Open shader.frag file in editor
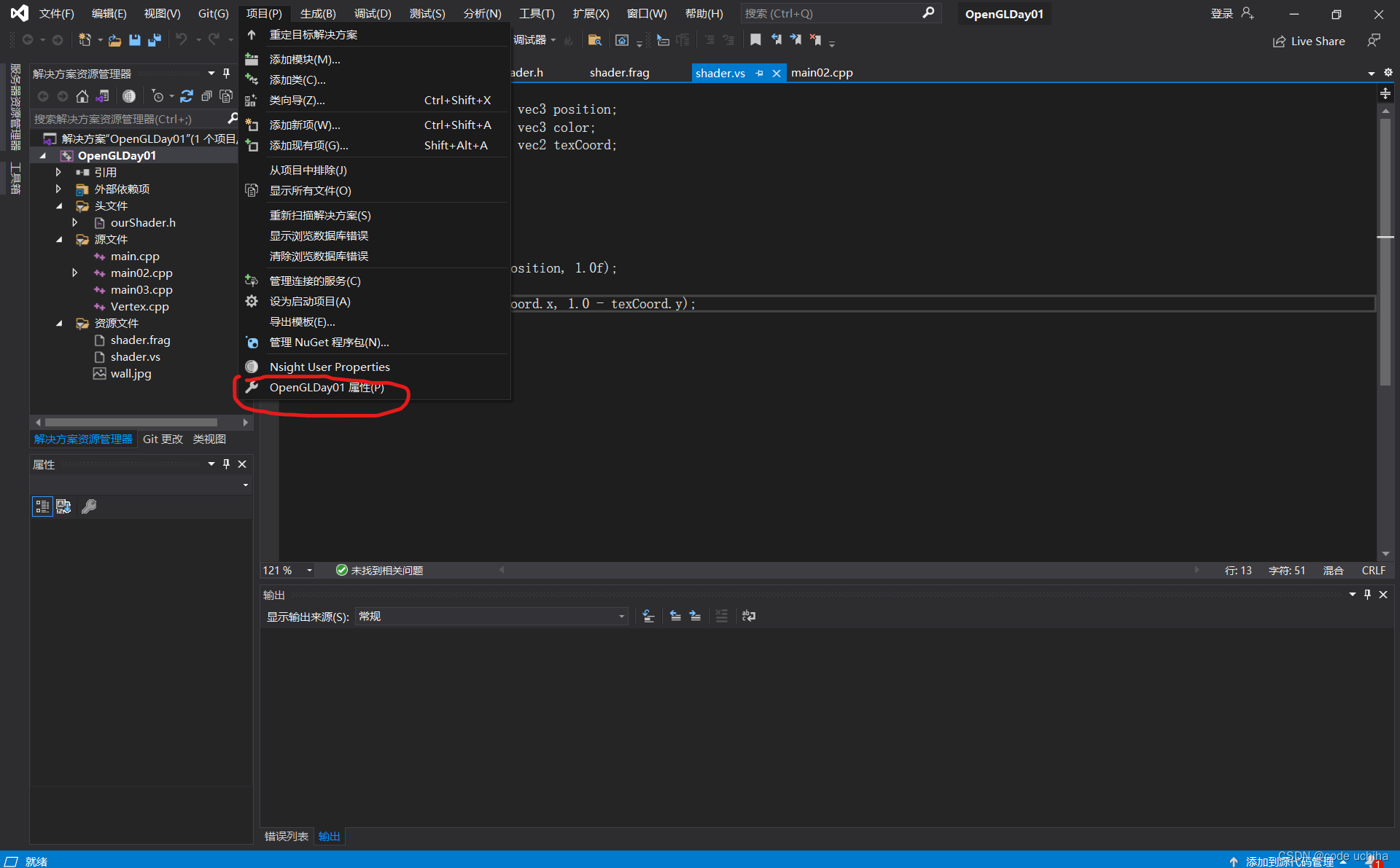Viewport: 1400px width, 868px height. coord(618,72)
